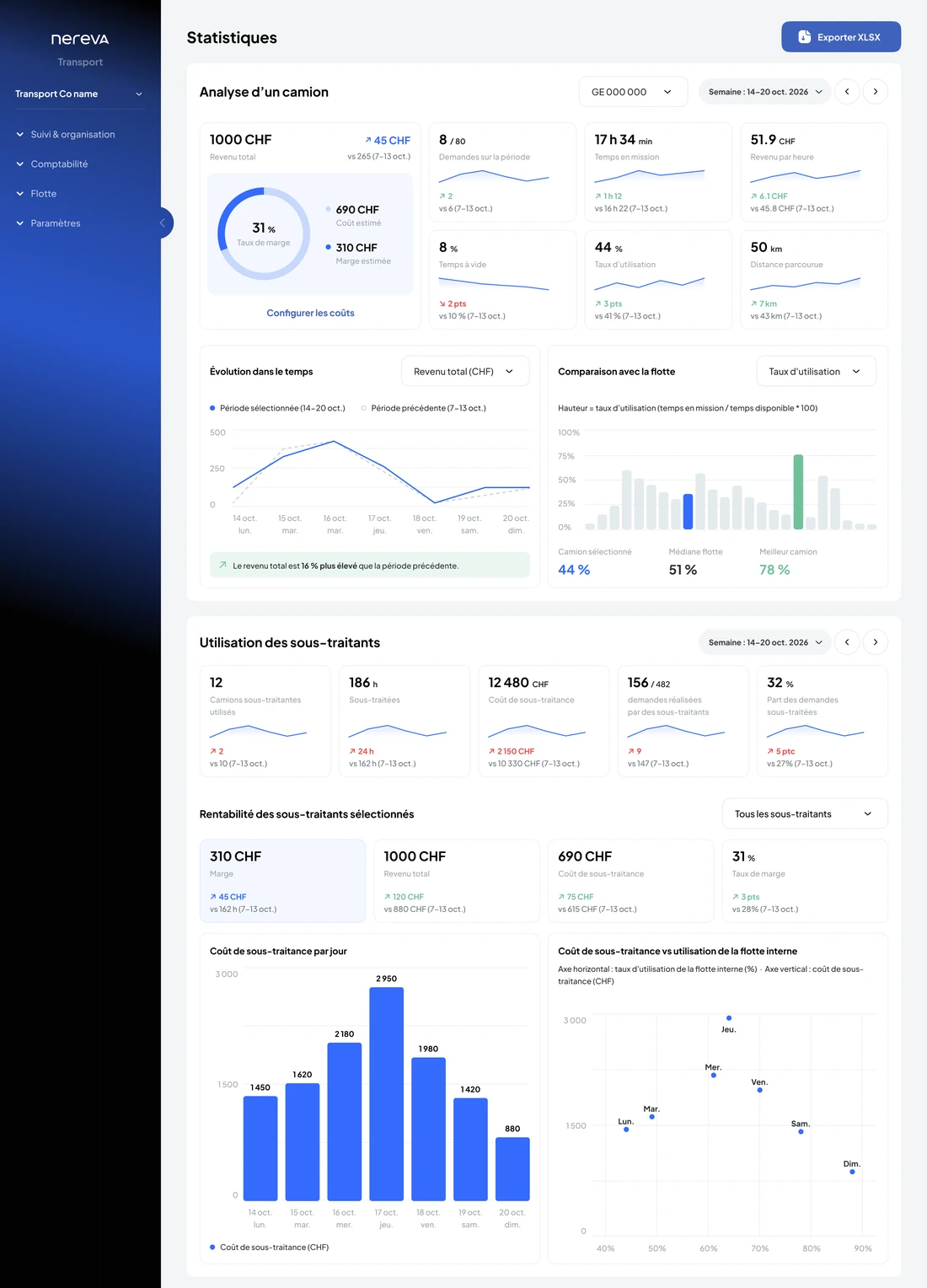
Task: Click the Mer. scatter point
Action: 714,1075
